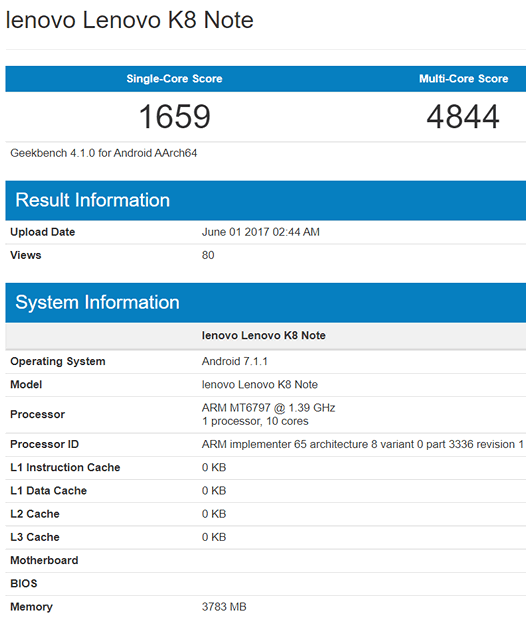
Task: Click the Geekbench 4.1.0 for Android AArch64 text
Action: coord(104,153)
